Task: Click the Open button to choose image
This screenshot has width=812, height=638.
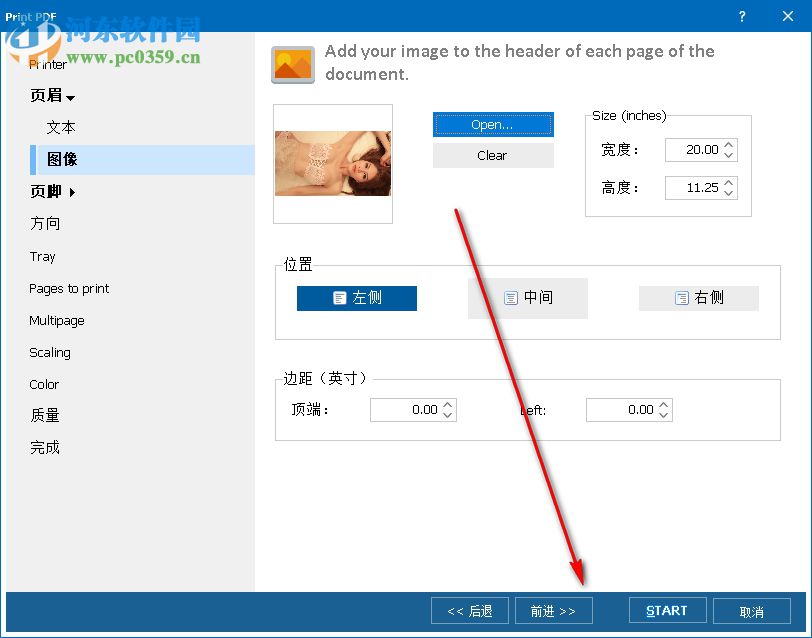Action: tap(492, 124)
